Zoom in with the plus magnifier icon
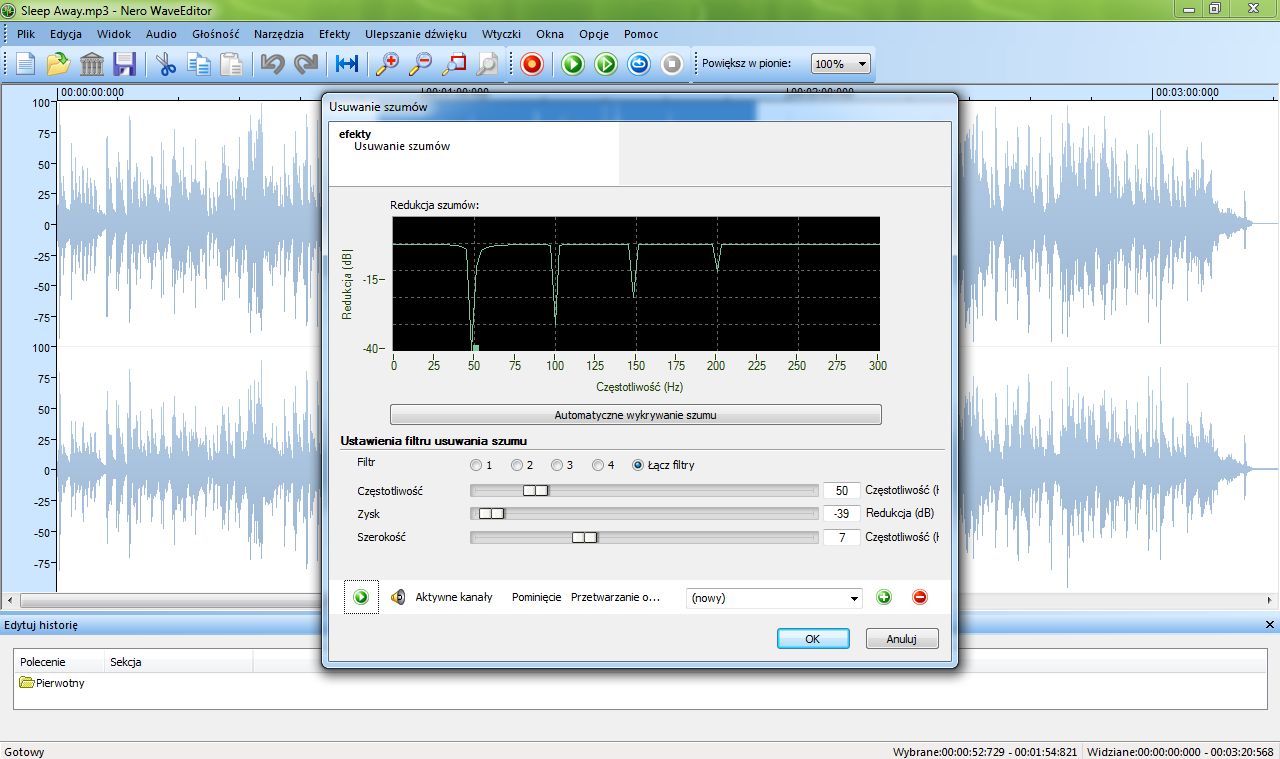Viewport: 1280px width, 759px height. click(387, 64)
